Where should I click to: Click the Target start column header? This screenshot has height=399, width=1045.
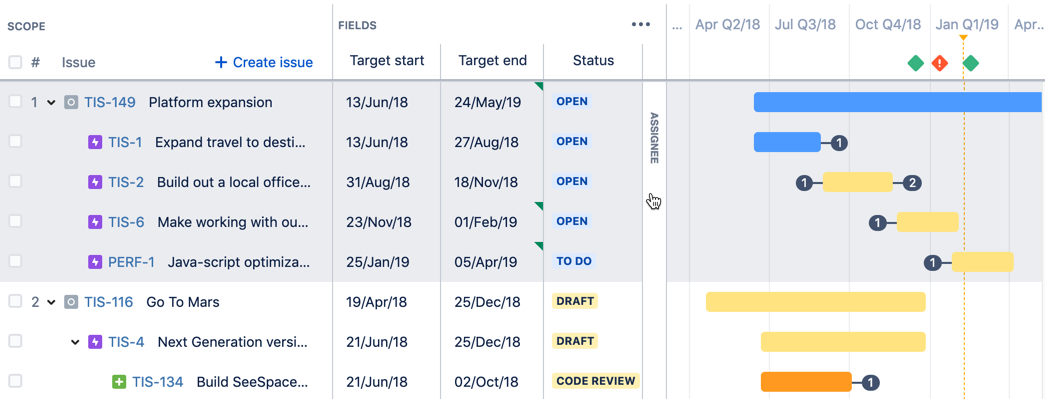click(x=387, y=61)
